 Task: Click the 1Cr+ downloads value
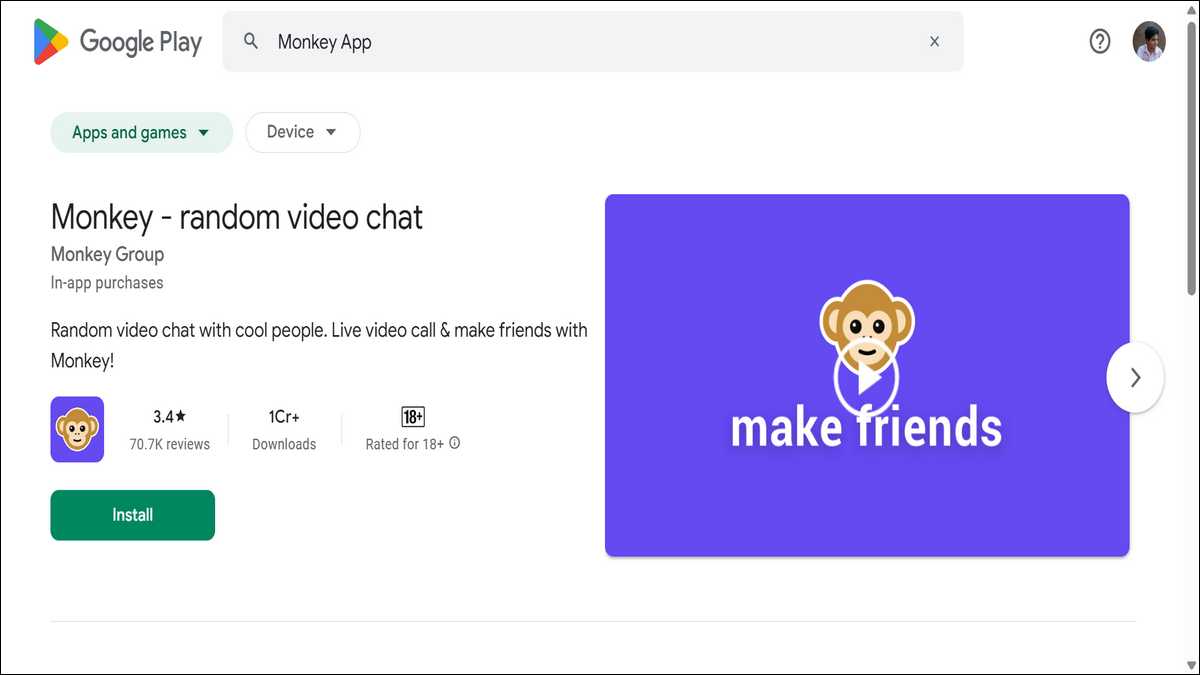point(284,416)
